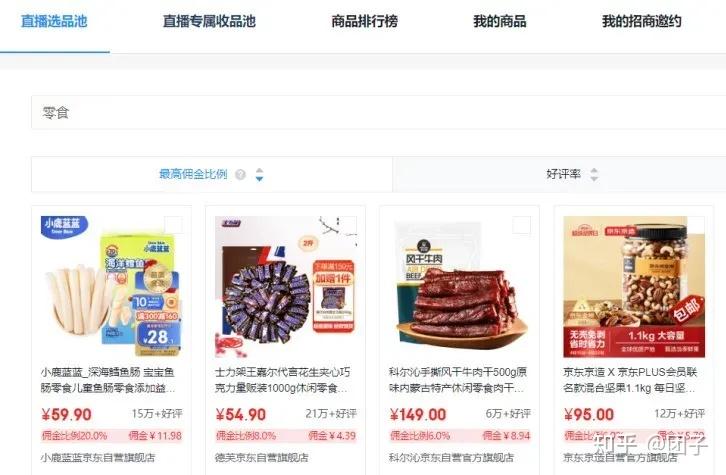This screenshot has height=475, width=726.
Task: Open the 直播选品池 tab
Action: (54, 21)
